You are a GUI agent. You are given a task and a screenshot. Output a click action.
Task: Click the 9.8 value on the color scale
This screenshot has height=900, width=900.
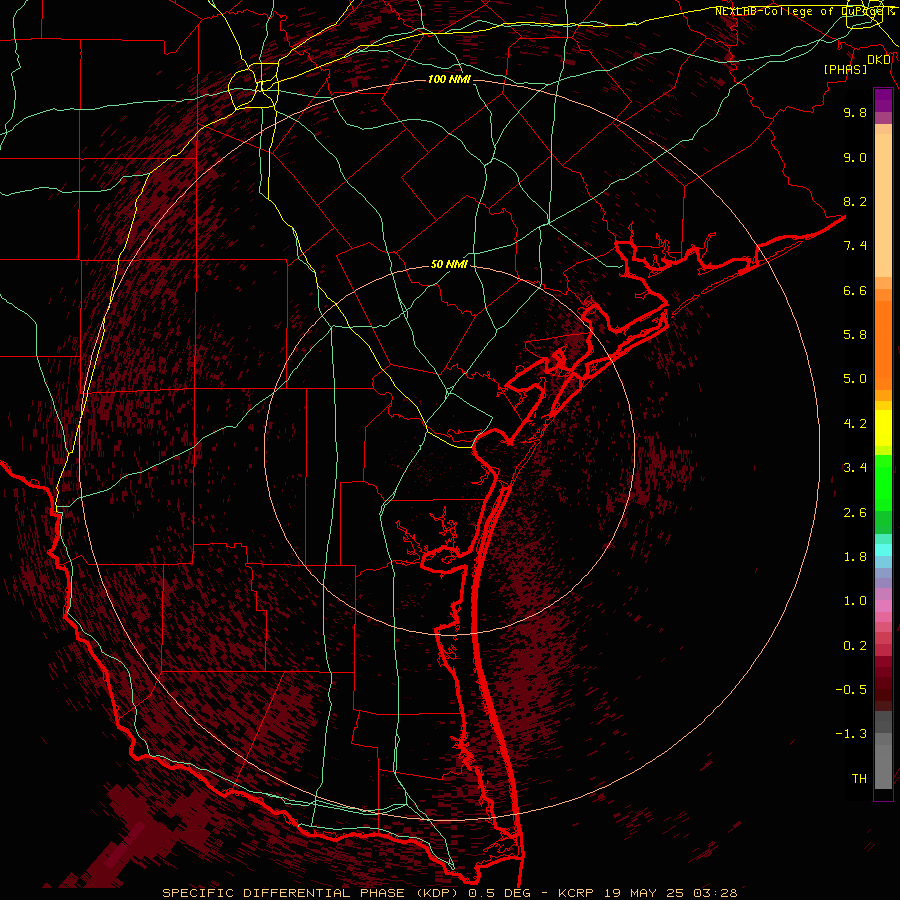[855, 112]
